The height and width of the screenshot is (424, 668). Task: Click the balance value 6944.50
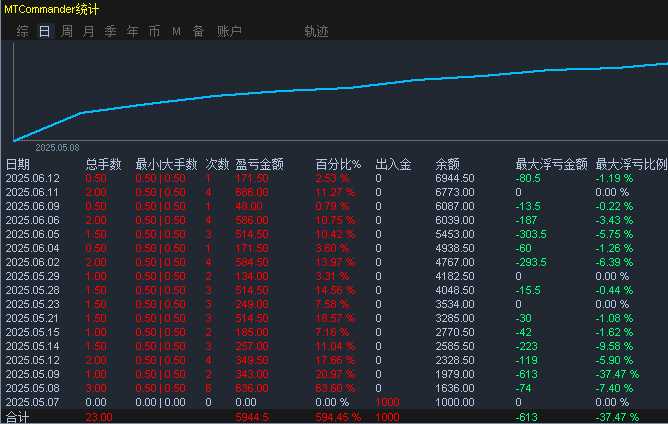455,178
